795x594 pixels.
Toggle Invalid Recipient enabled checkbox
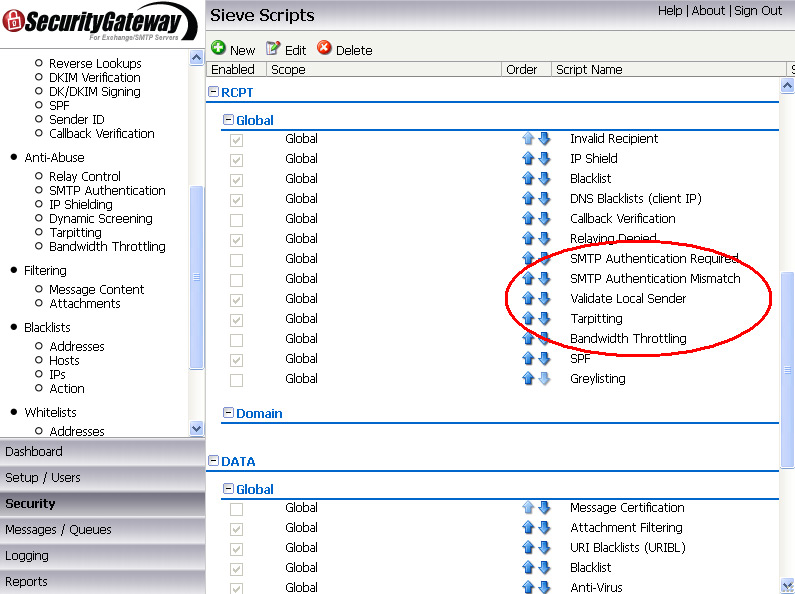(x=236, y=140)
